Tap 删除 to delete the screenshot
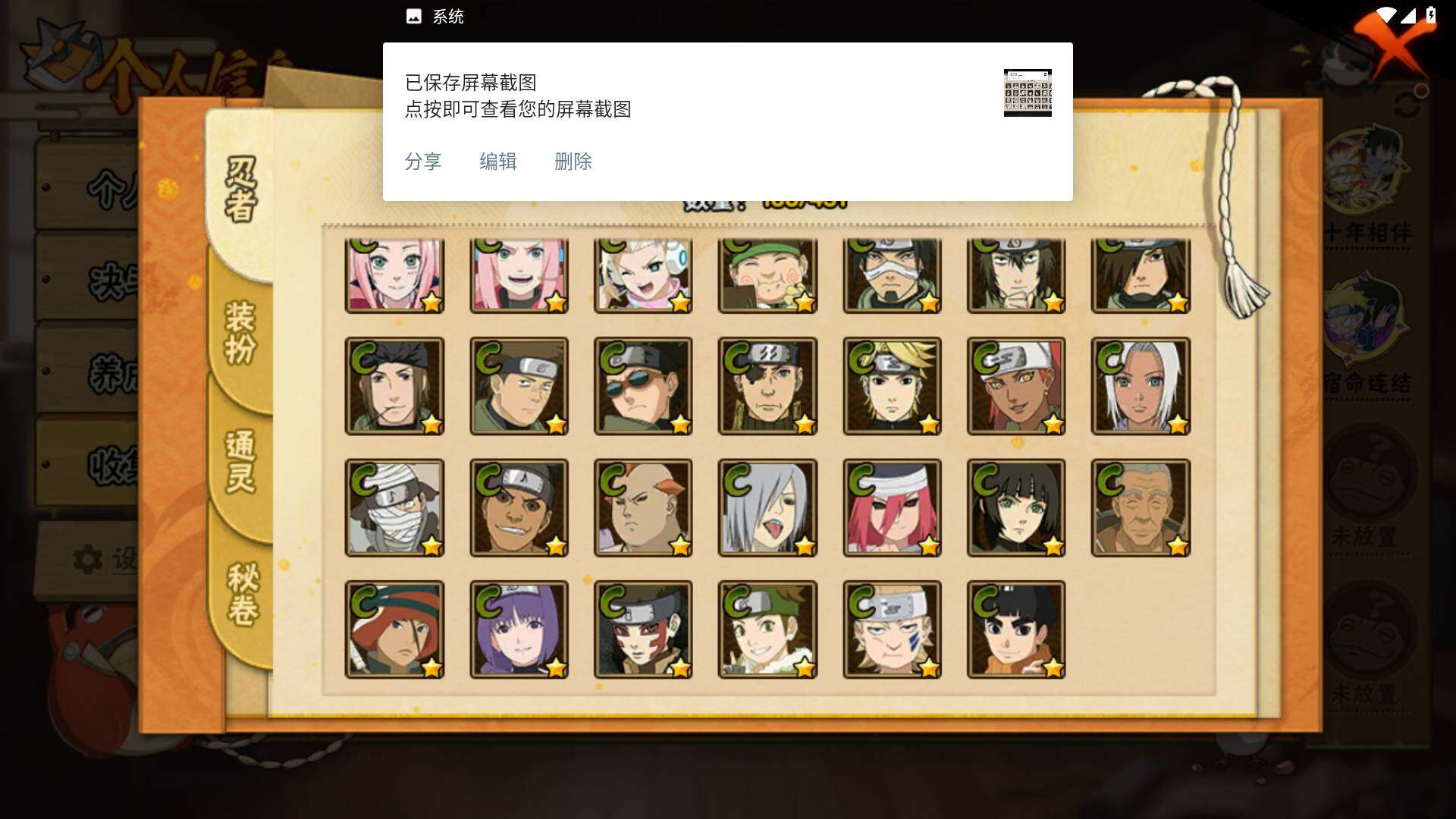The height and width of the screenshot is (819, 1456). coord(573,162)
